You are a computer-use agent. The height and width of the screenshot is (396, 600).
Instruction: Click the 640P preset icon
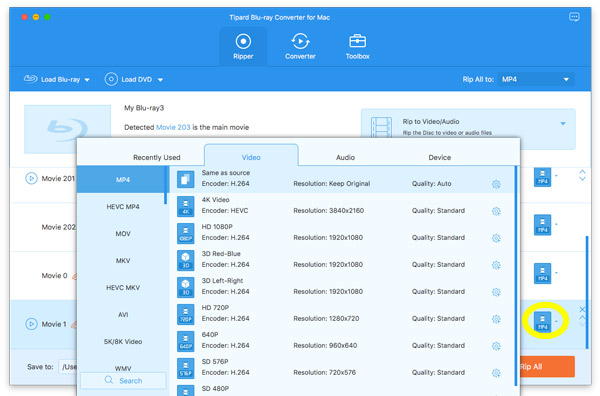click(186, 341)
